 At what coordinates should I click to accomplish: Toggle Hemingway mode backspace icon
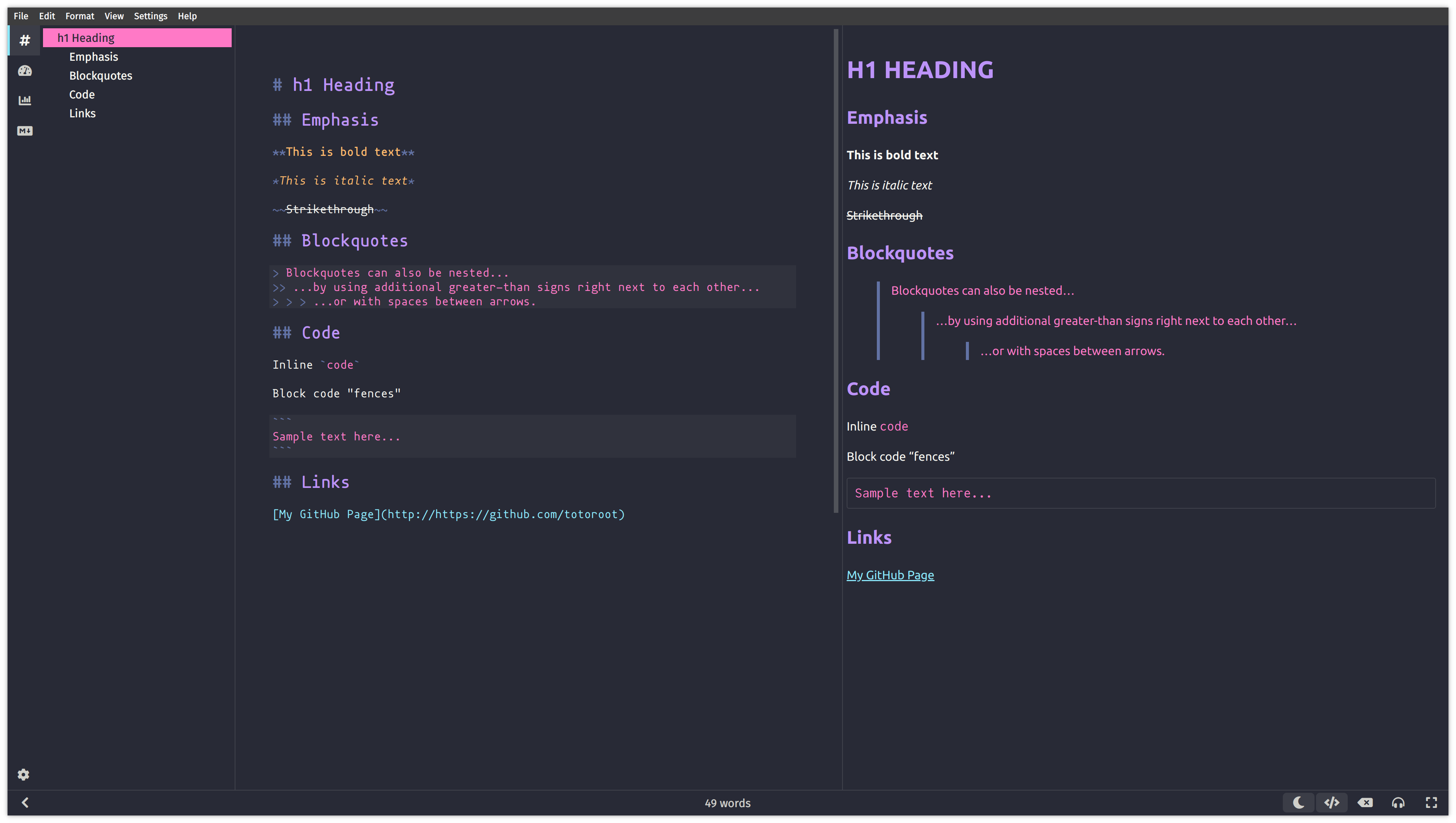click(1365, 803)
